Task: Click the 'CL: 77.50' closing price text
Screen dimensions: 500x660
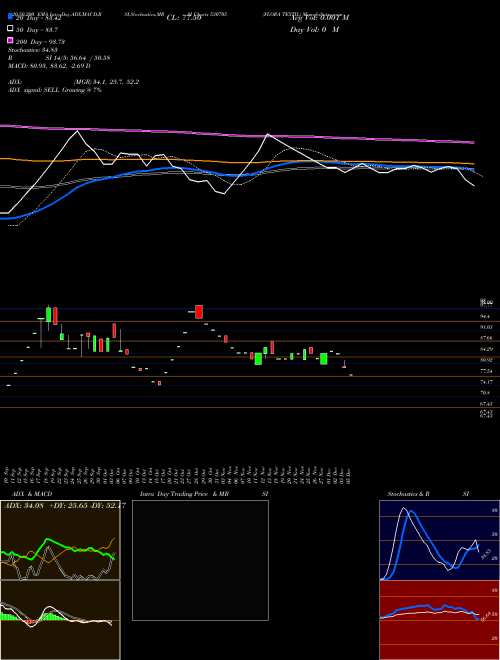Action: [x=183, y=18]
